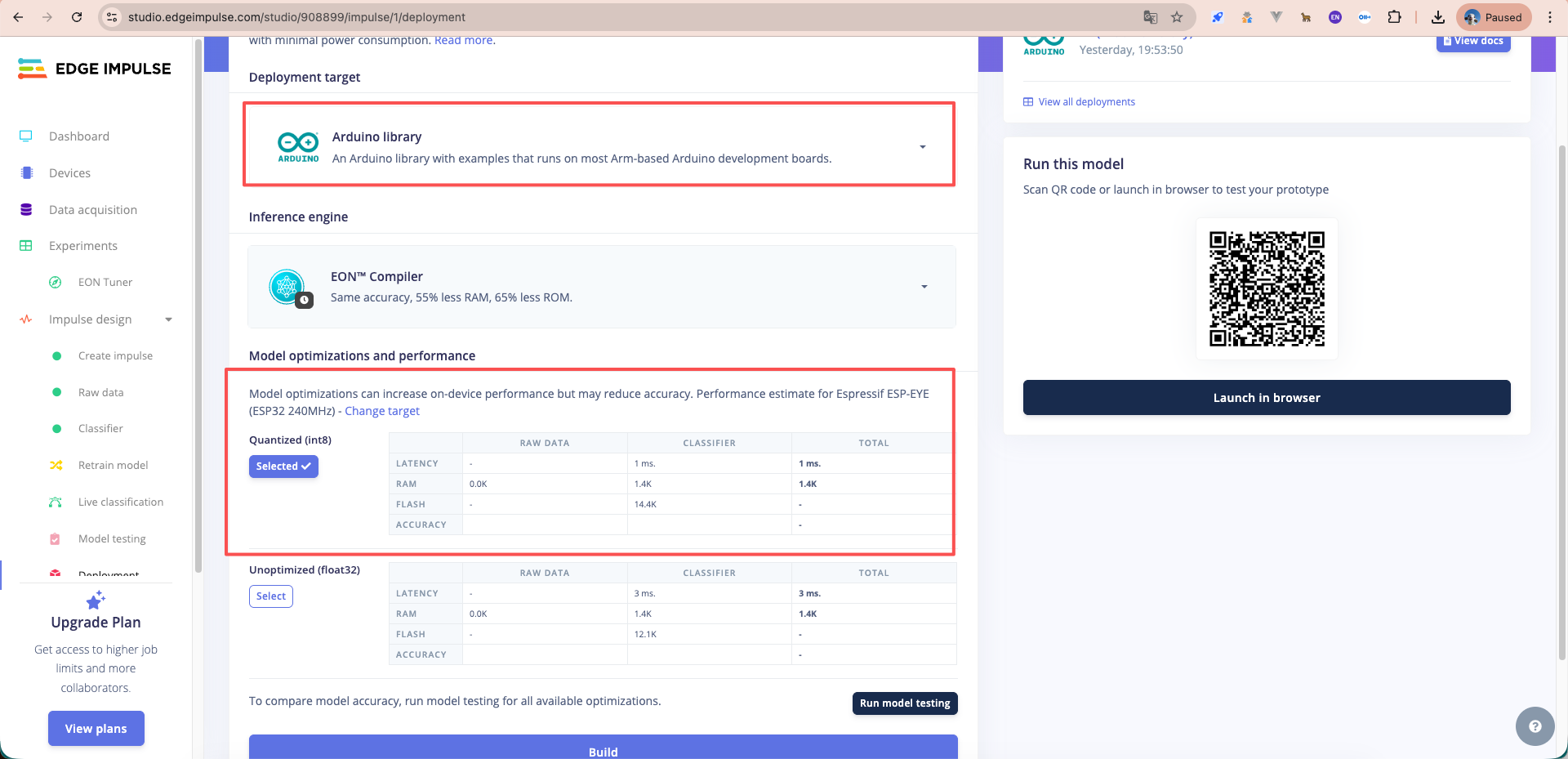Go to Create impulse page
The width and height of the screenshot is (1568, 759).
[115, 356]
